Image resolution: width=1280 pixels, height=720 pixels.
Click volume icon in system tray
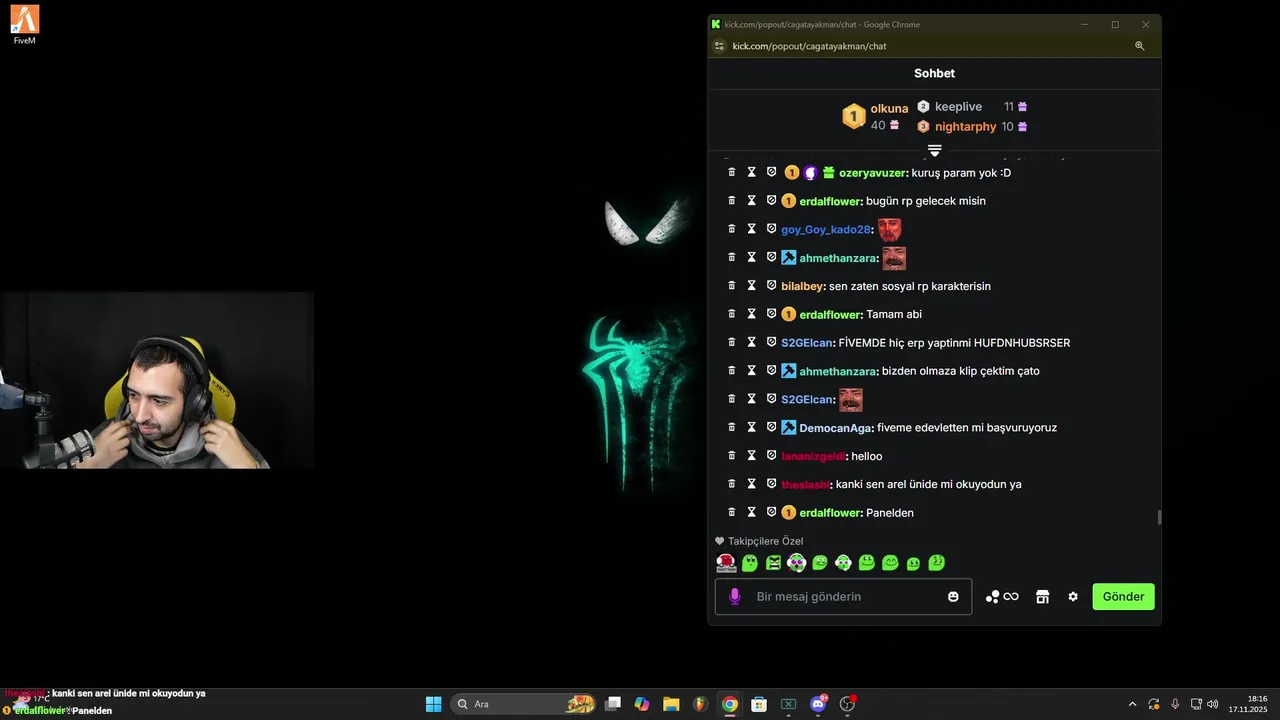point(1213,704)
